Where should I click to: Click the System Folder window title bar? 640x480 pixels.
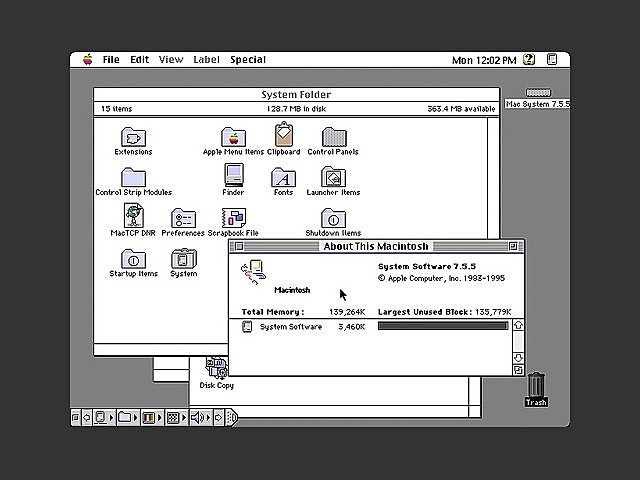click(296, 94)
